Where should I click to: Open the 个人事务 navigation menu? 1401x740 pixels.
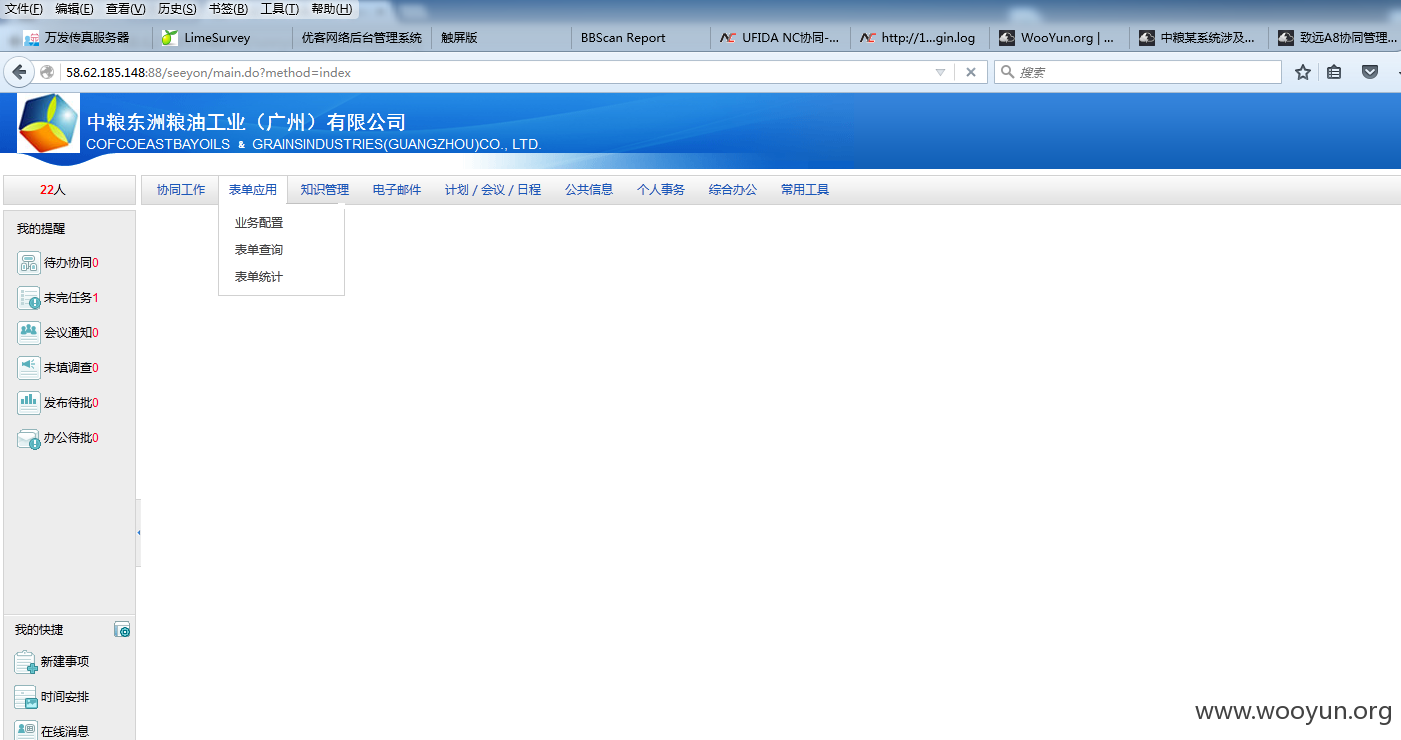coord(661,190)
